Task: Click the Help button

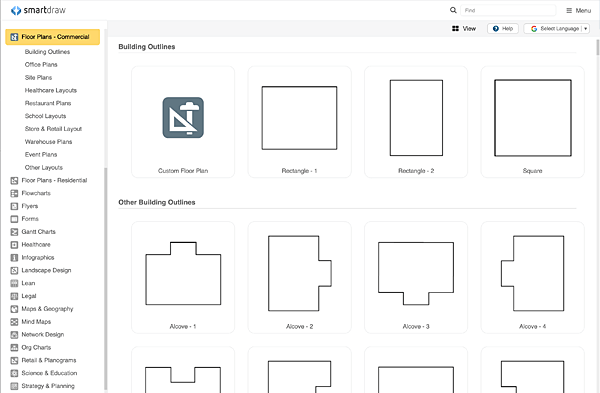Action: (503, 28)
